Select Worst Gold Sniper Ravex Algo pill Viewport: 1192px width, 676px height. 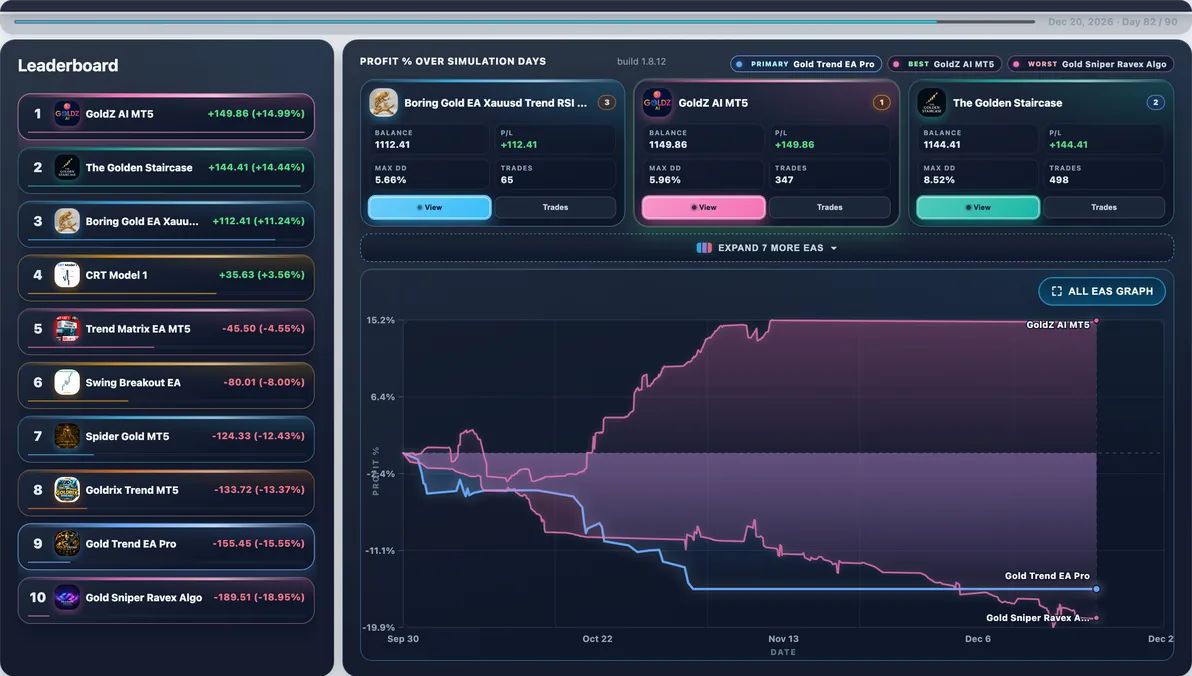[x=1091, y=64]
